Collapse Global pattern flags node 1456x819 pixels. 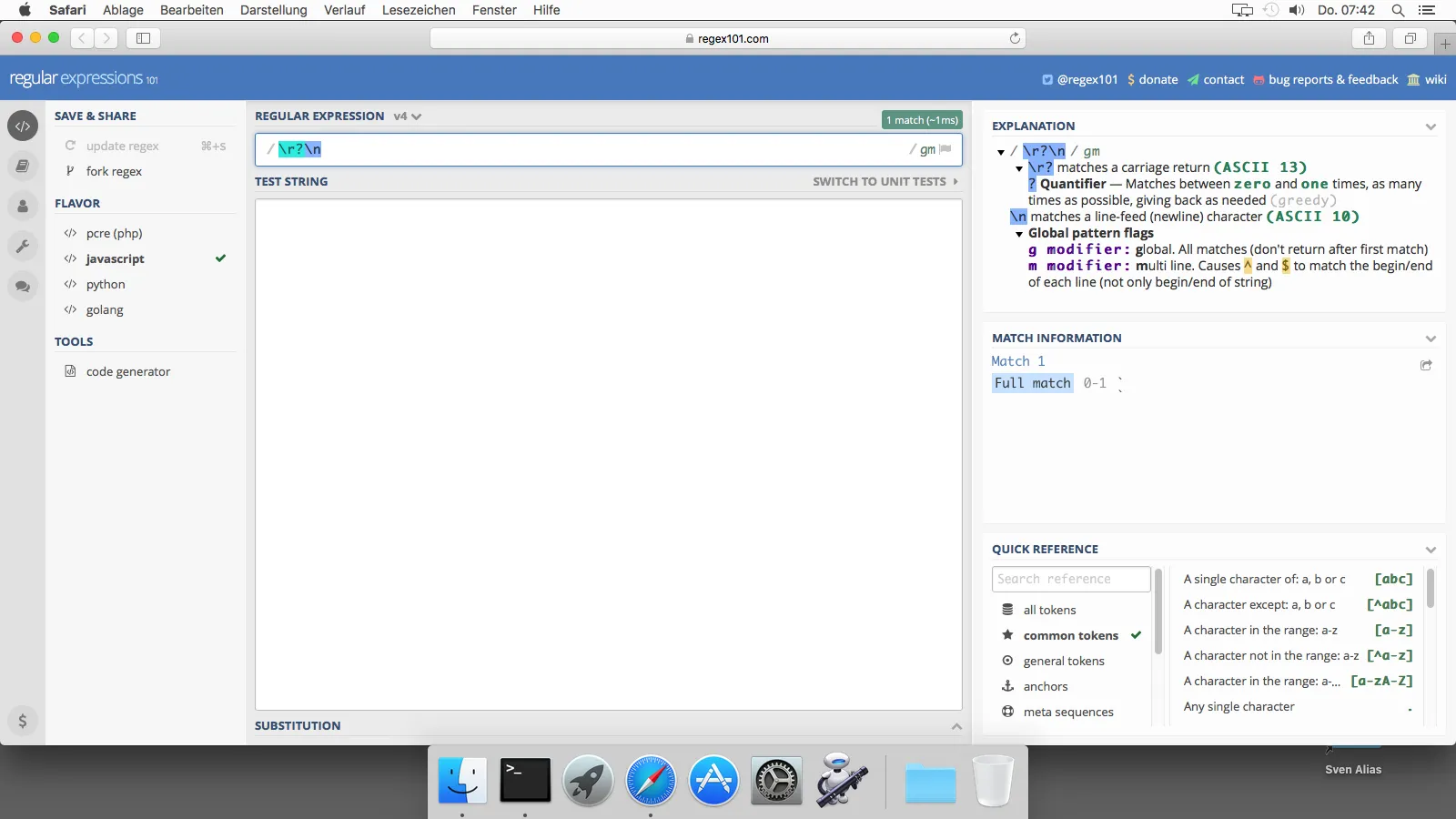coord(1019,234)
